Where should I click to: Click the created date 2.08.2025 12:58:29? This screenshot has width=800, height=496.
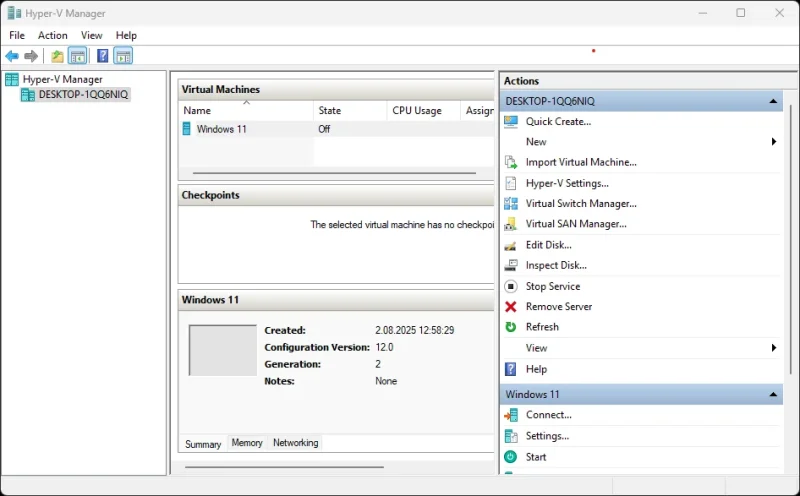(x=414, y=330)
